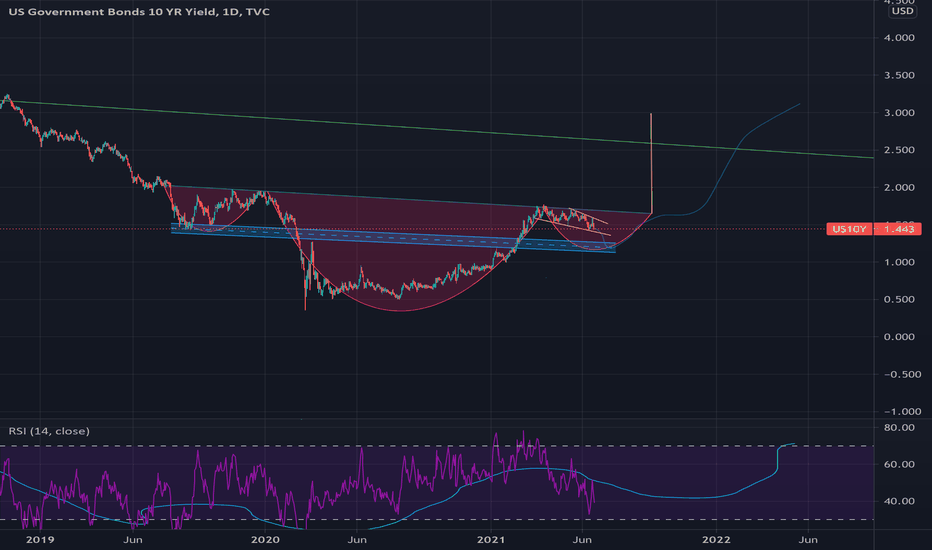Click the 3.500 price axis label
The image size is (932, 550).
point(899,75)
